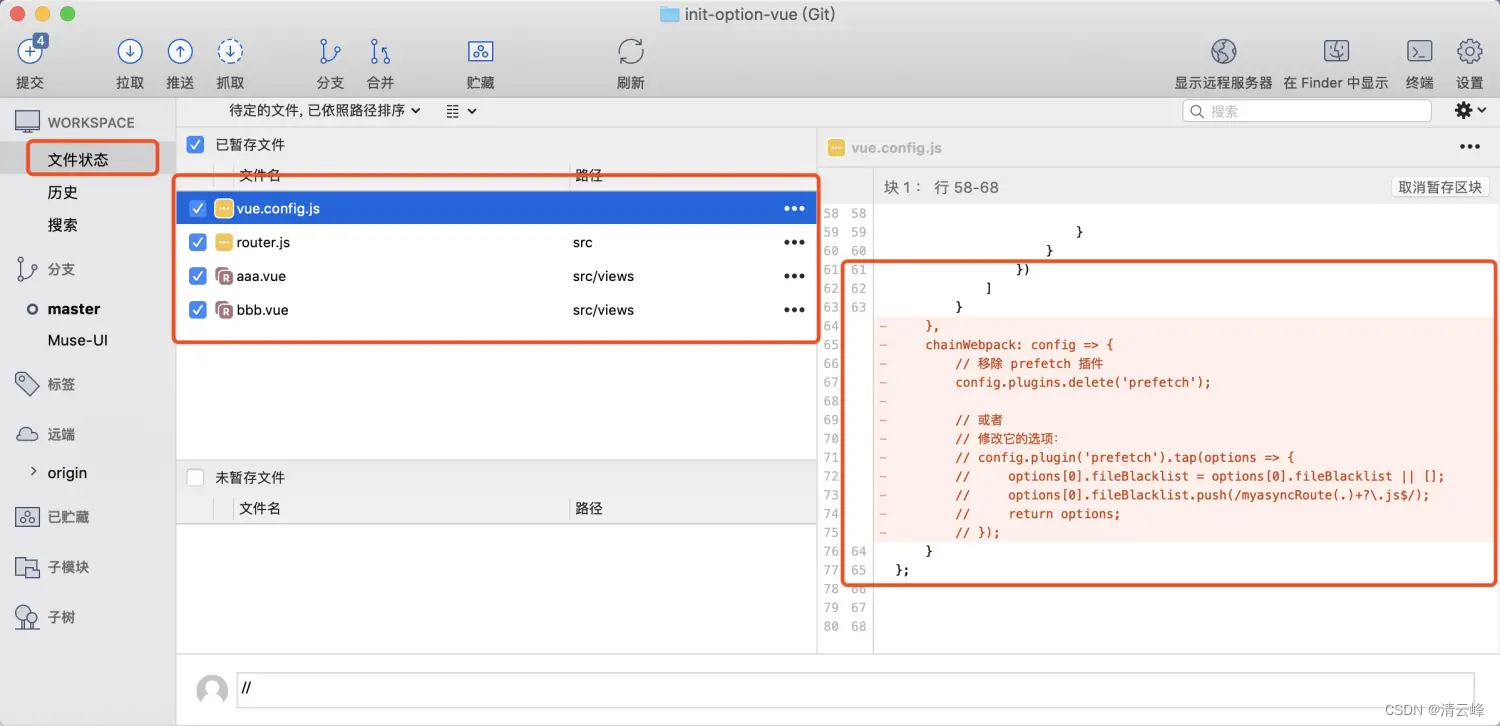The height and width of the screenshot is (726, 1500).
Task: Select the Muse-UI branch
Action: [78, 340]
